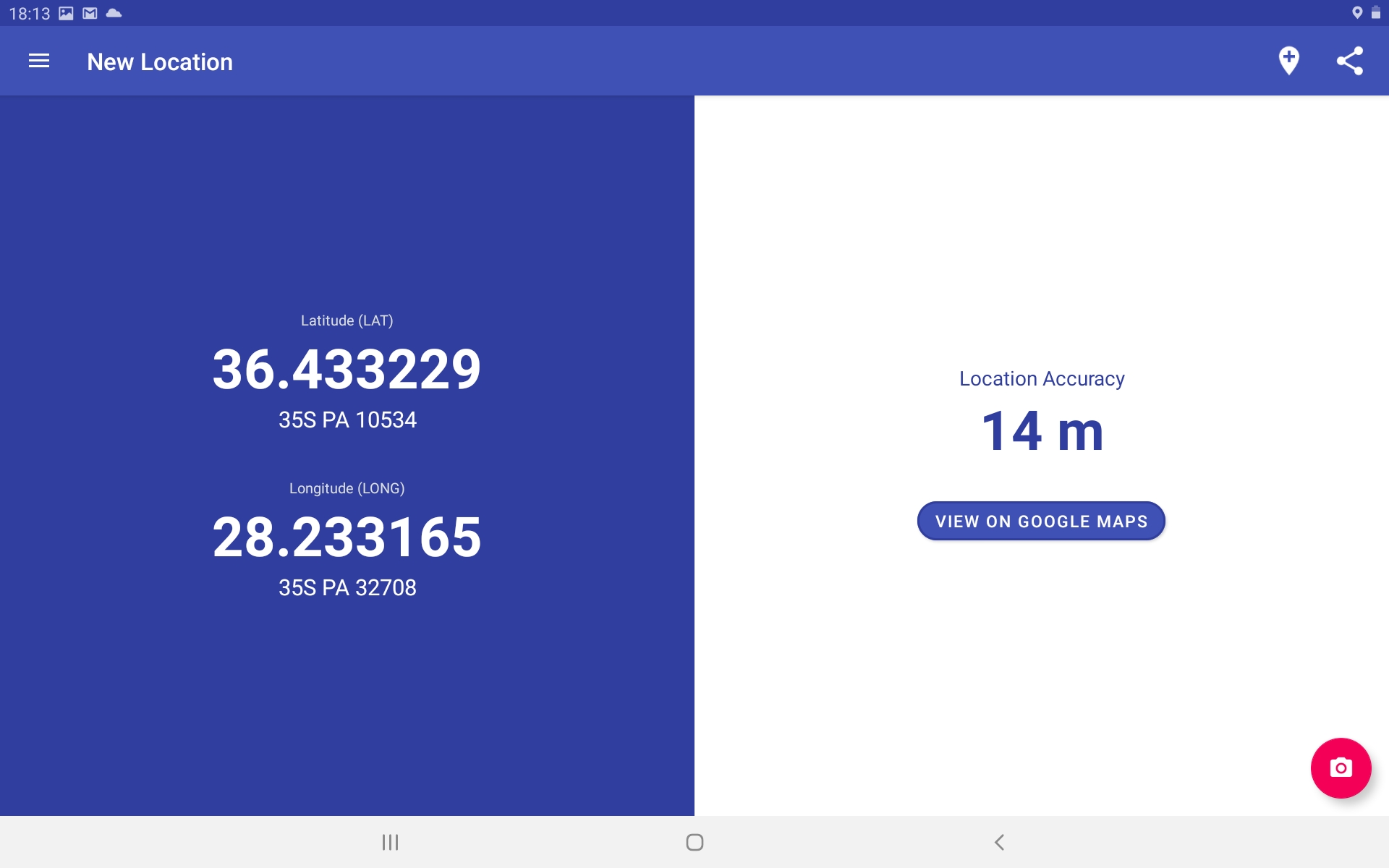
Task: Tap the 14 m accuracy value
Action: [1042, 431]
